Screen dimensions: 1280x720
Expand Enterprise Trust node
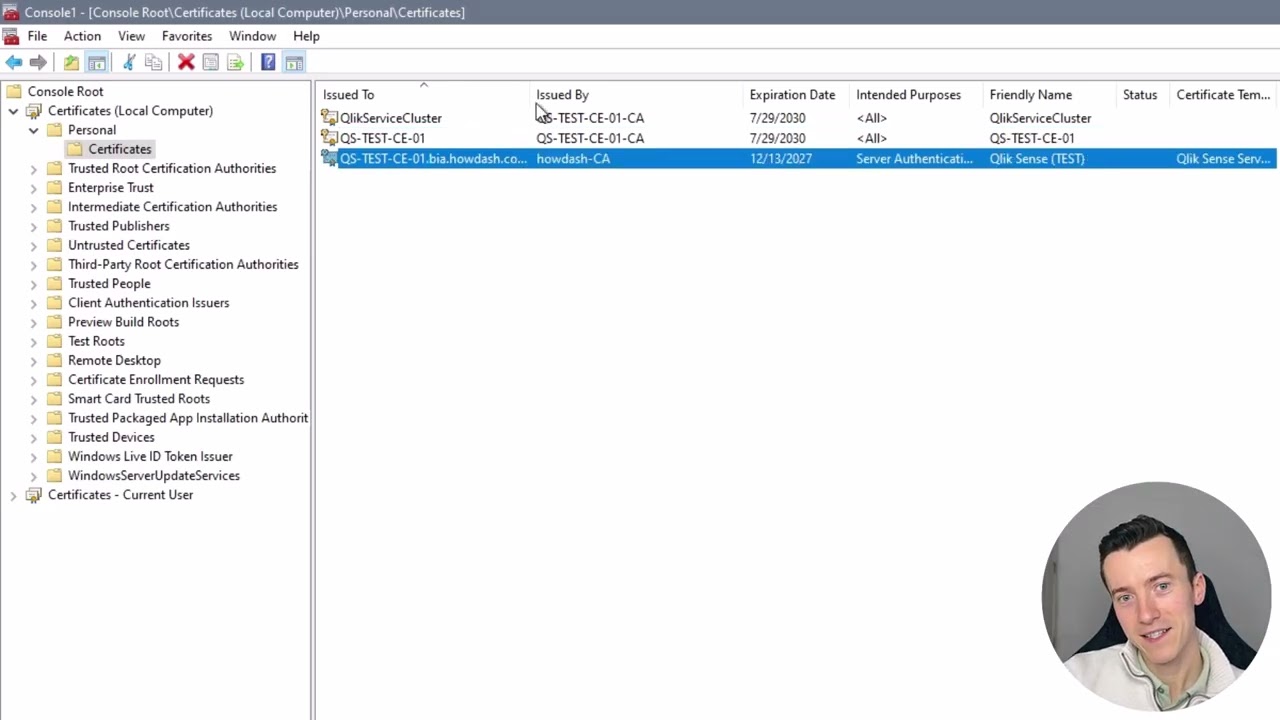point(33,188)
